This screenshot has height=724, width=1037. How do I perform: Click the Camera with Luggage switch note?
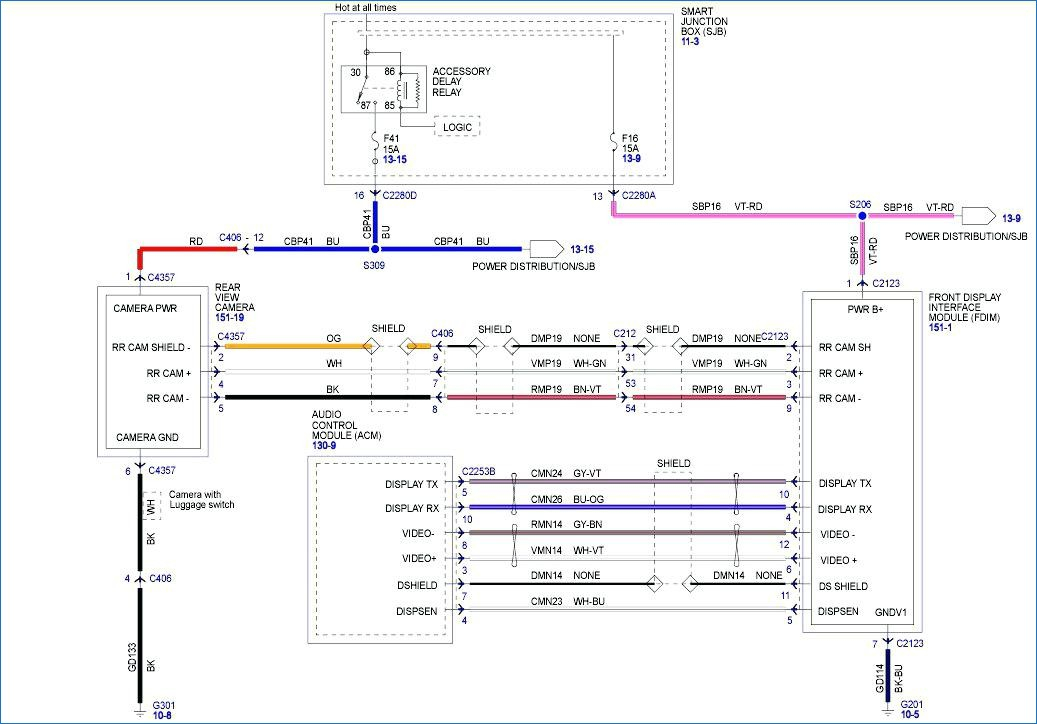click(202, 500)
